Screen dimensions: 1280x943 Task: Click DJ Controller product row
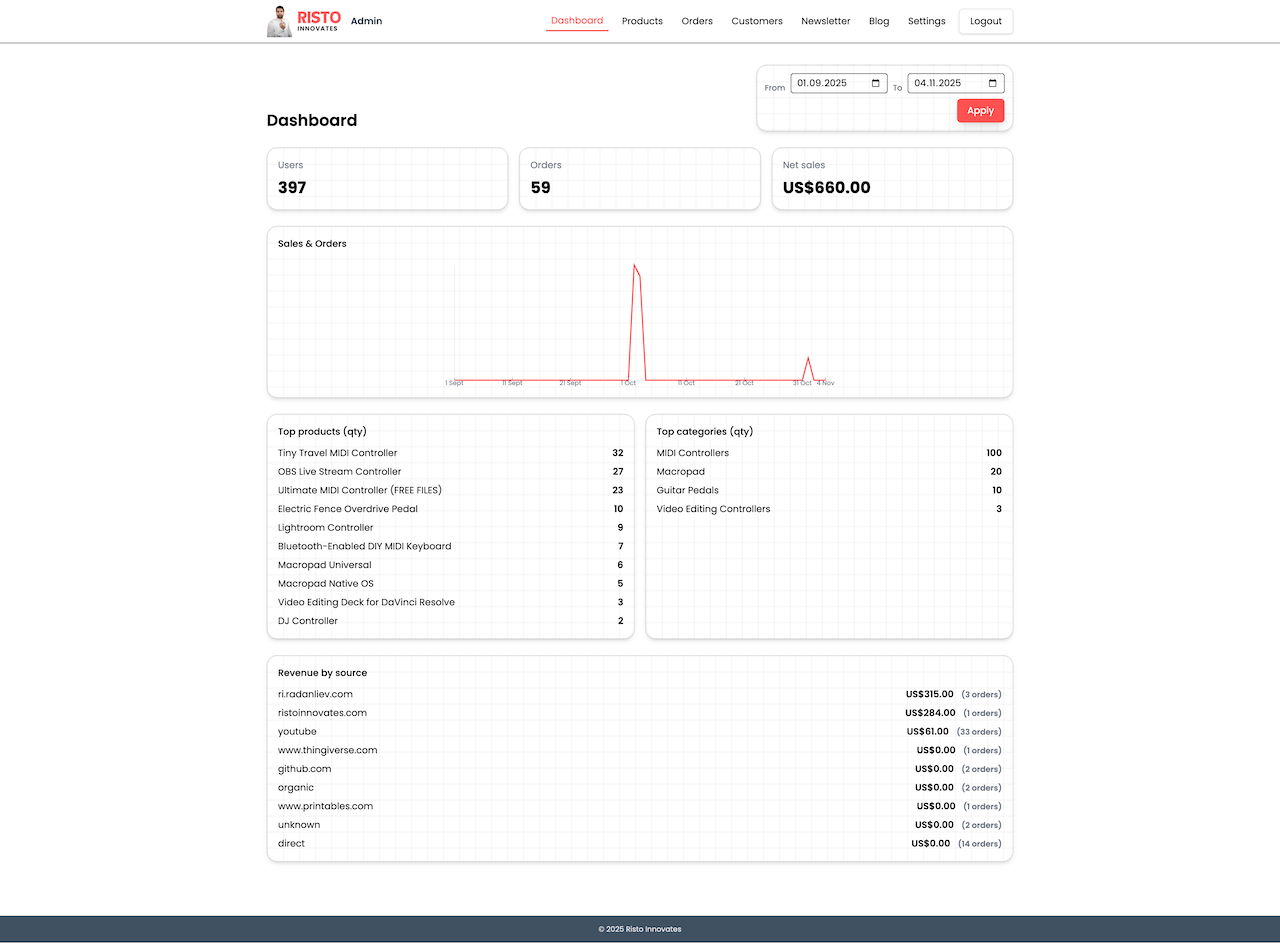tap(450, 621)
